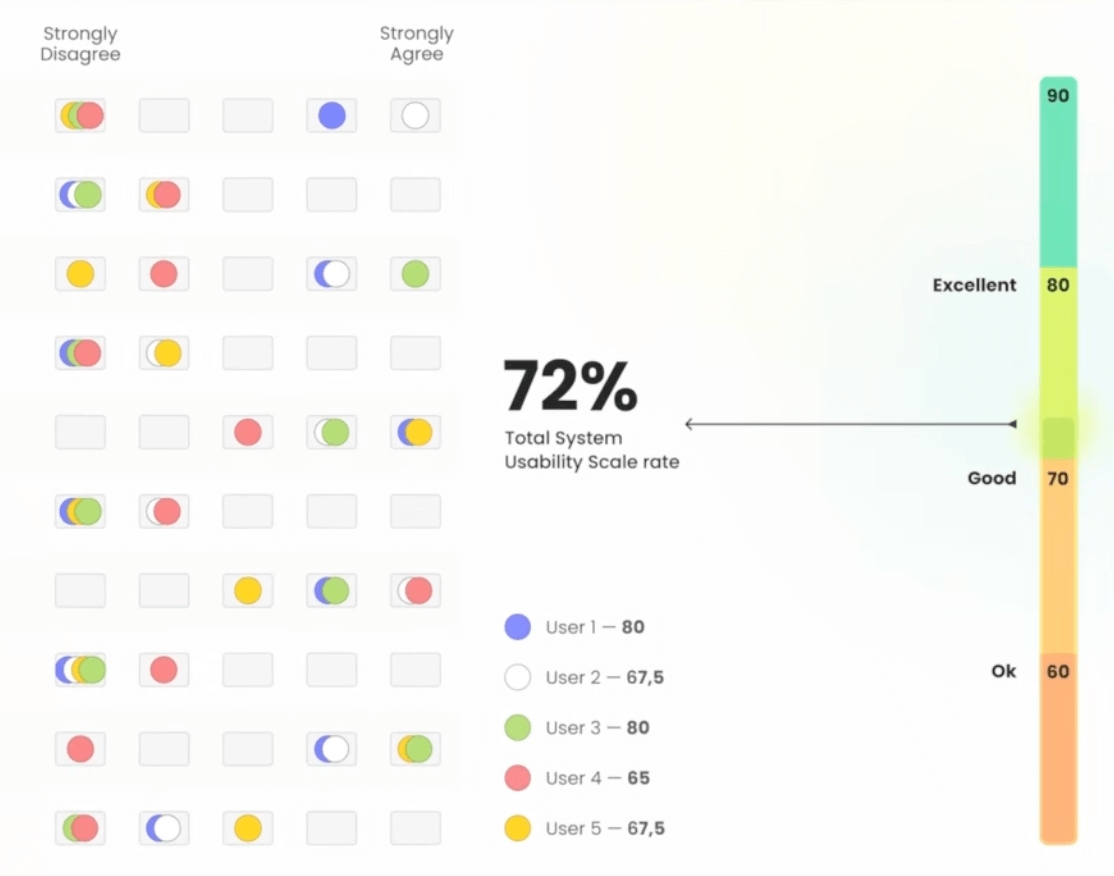Viewport: 1114px width, 876px height.
Task: Click the arrow pointing to 72%
Action: tap(850, 425)
